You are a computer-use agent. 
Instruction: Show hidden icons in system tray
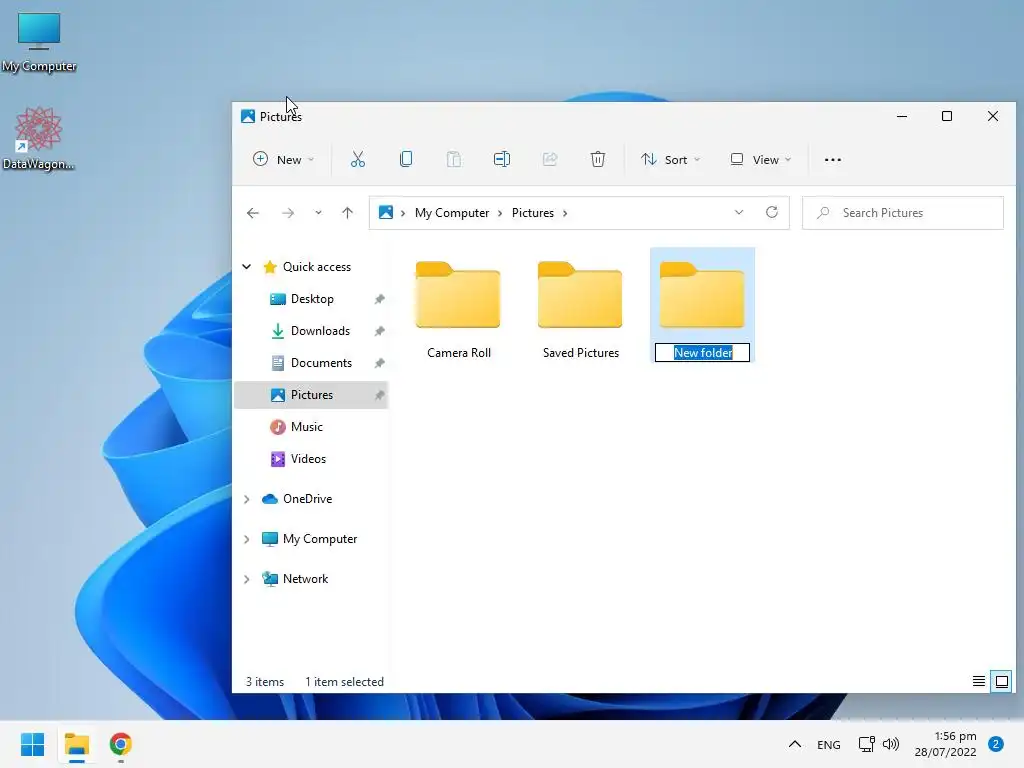pos(795,744)
